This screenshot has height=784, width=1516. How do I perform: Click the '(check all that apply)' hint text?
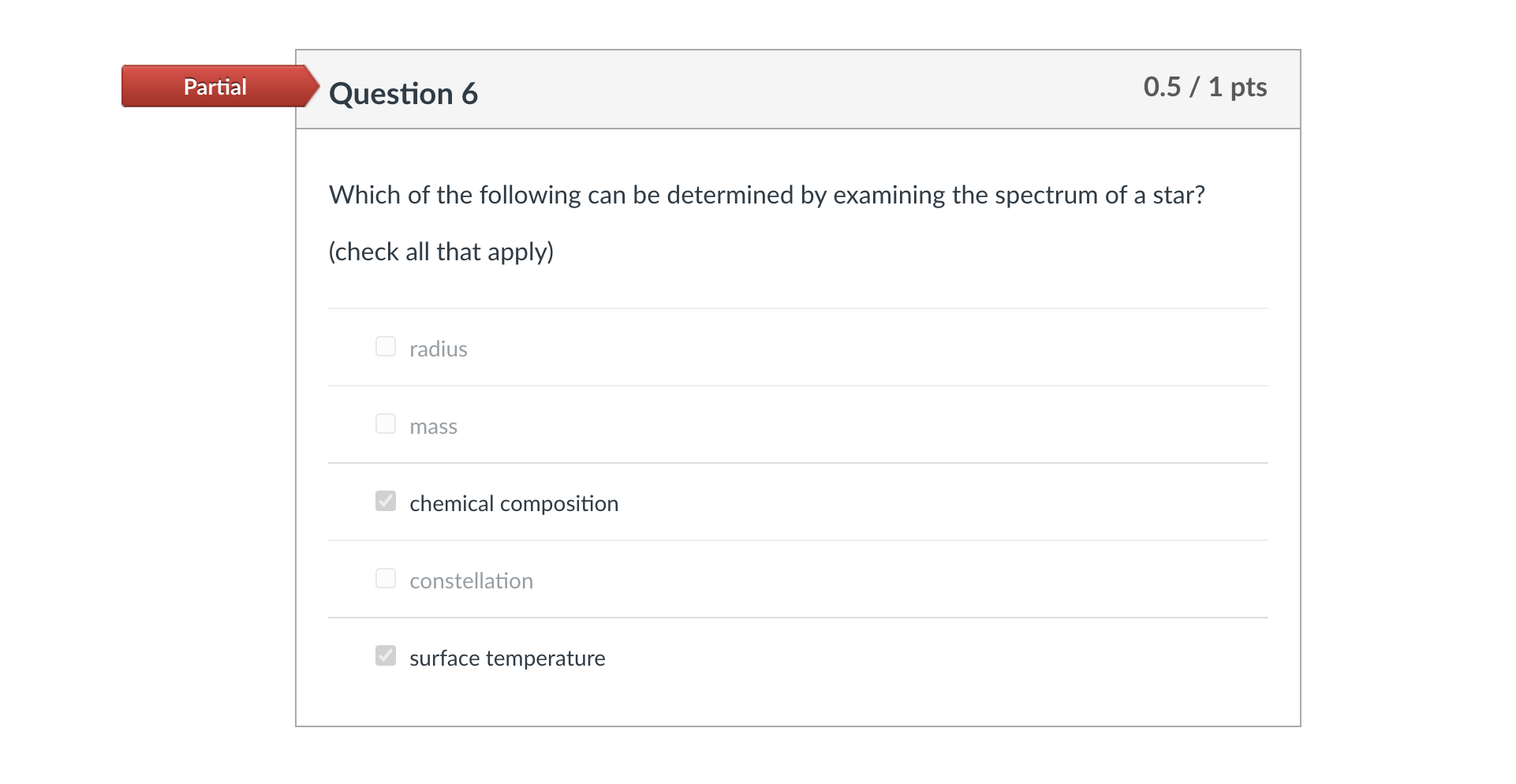[x=441, y=252]
